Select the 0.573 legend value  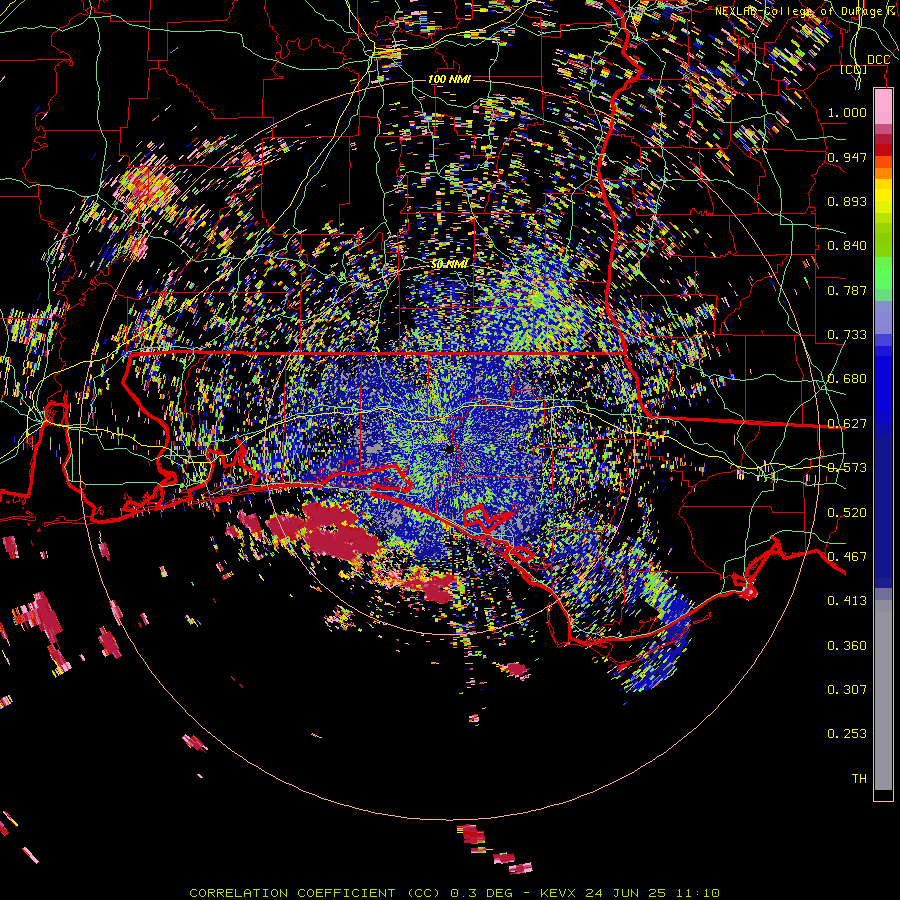point(847,468)
